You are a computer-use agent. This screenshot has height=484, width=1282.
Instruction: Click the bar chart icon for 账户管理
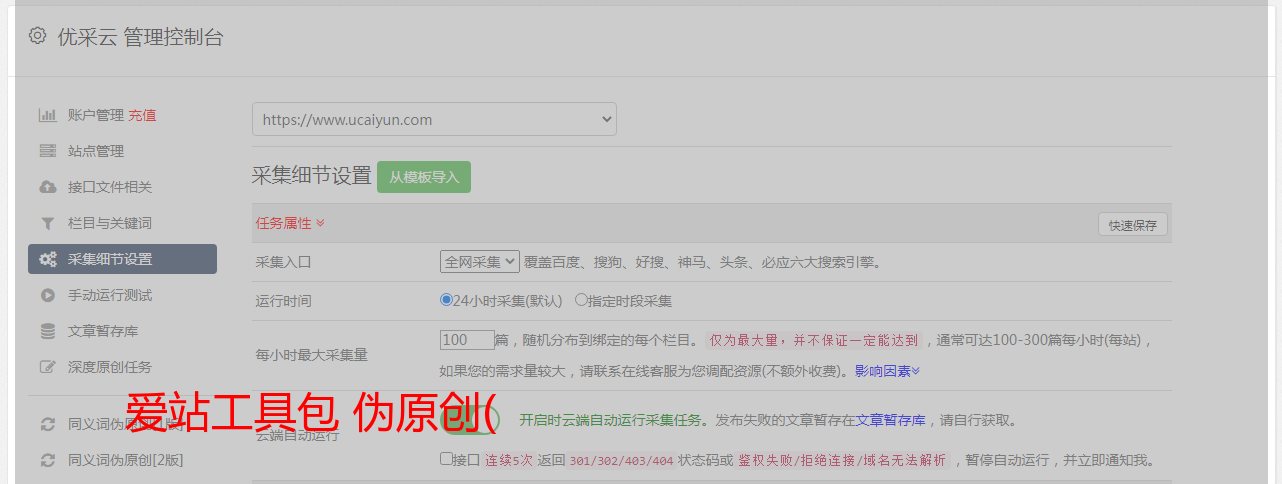(x=47, y=115)
